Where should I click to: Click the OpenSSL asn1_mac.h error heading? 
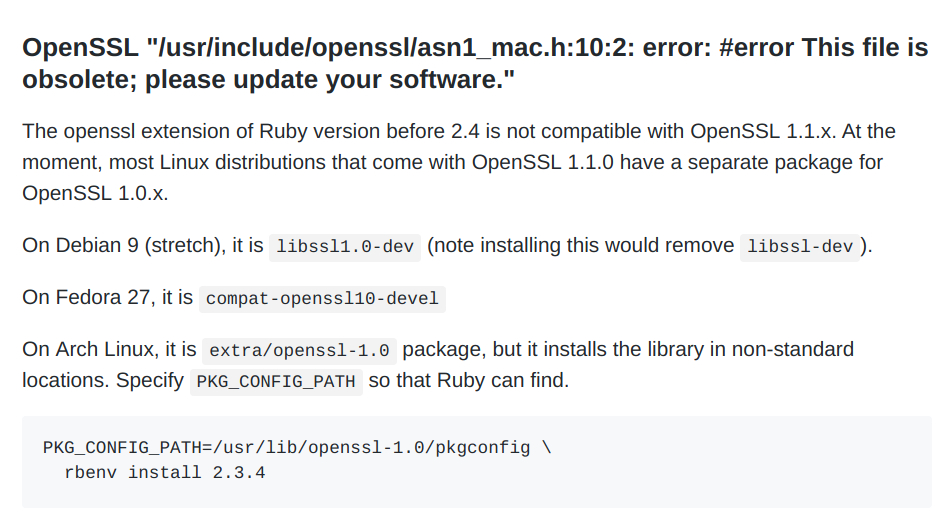pyautogui.click(x=475, y=63)
